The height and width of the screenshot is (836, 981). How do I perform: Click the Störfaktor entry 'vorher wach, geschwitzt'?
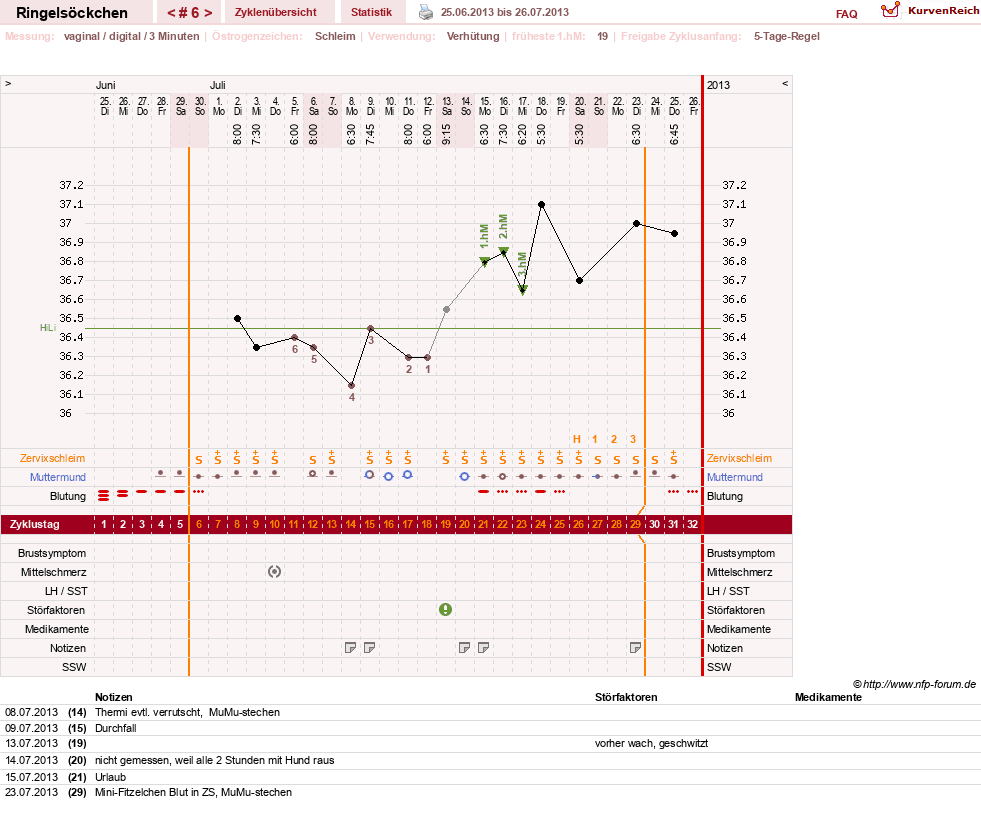click(651, 743)
